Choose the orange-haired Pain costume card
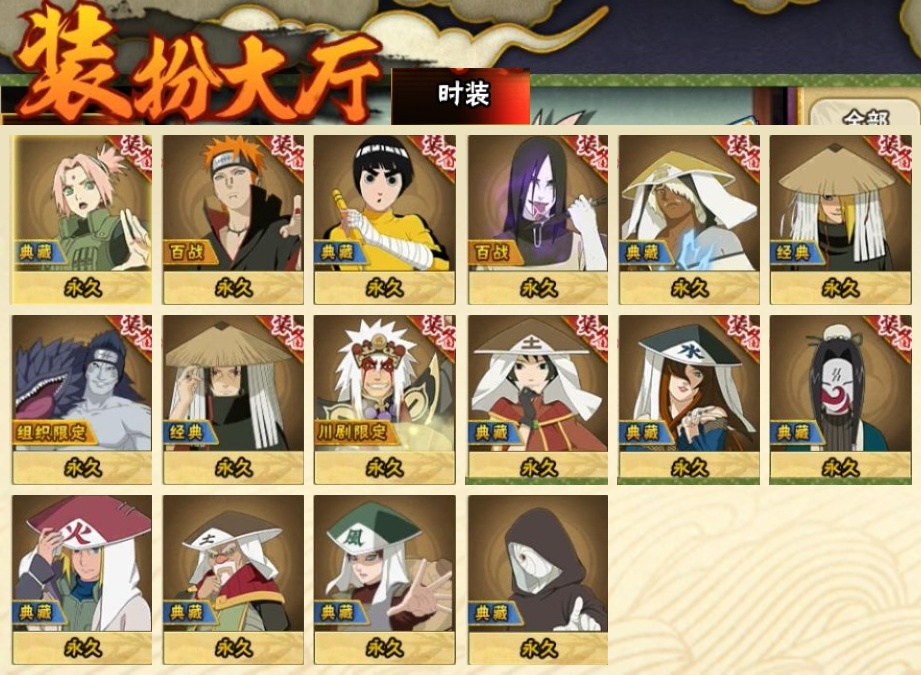 point(233,219)
